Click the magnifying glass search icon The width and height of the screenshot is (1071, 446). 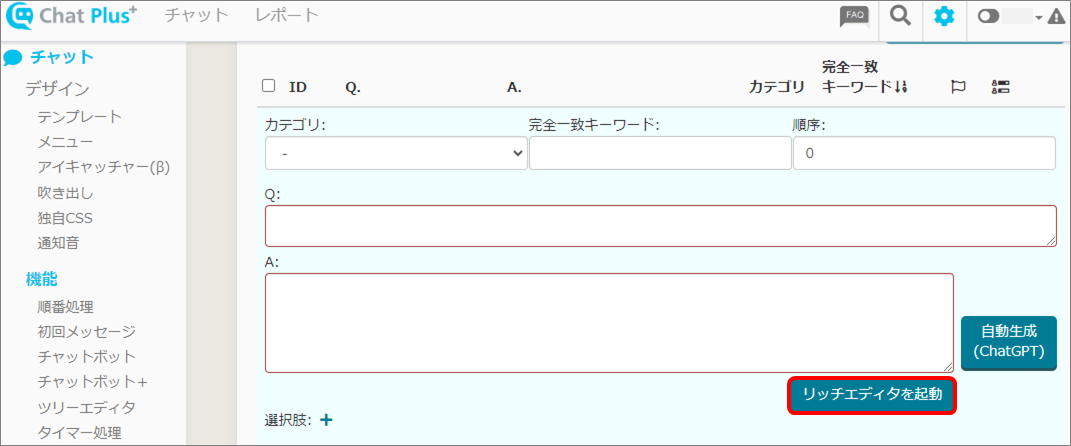[x=901, y=16]
